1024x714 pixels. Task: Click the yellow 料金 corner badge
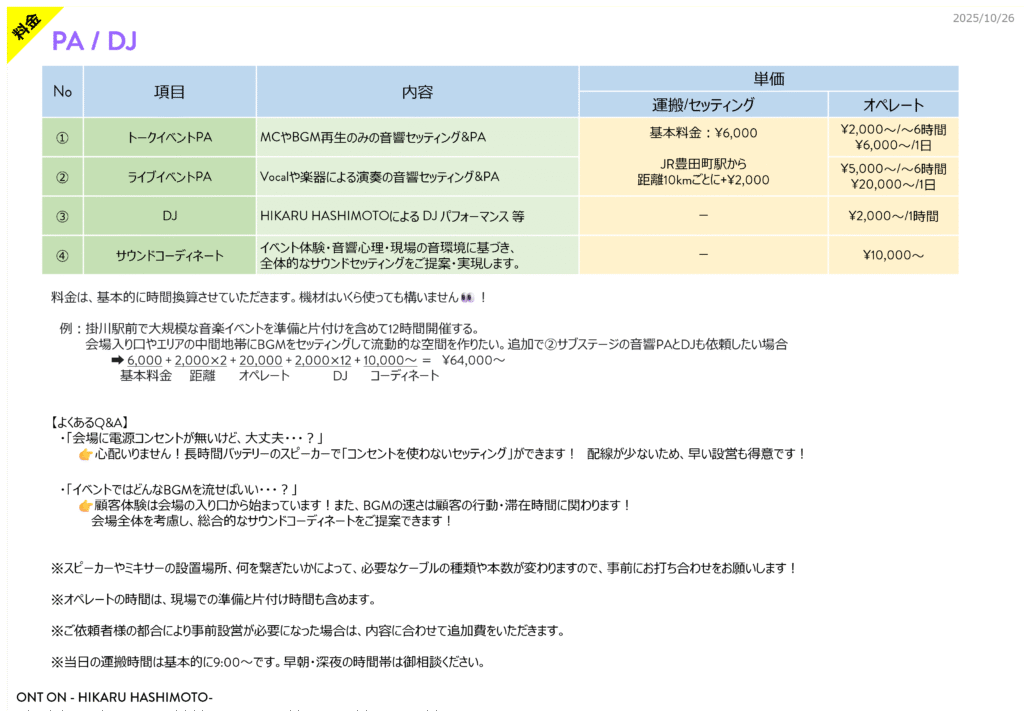[x=27, y=27]
